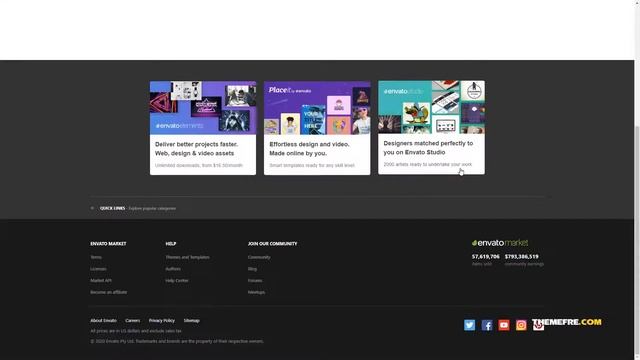The width and height of the screenshot is (640, 360).
Task: Open the Envato Elements card image
Action: 203,108
